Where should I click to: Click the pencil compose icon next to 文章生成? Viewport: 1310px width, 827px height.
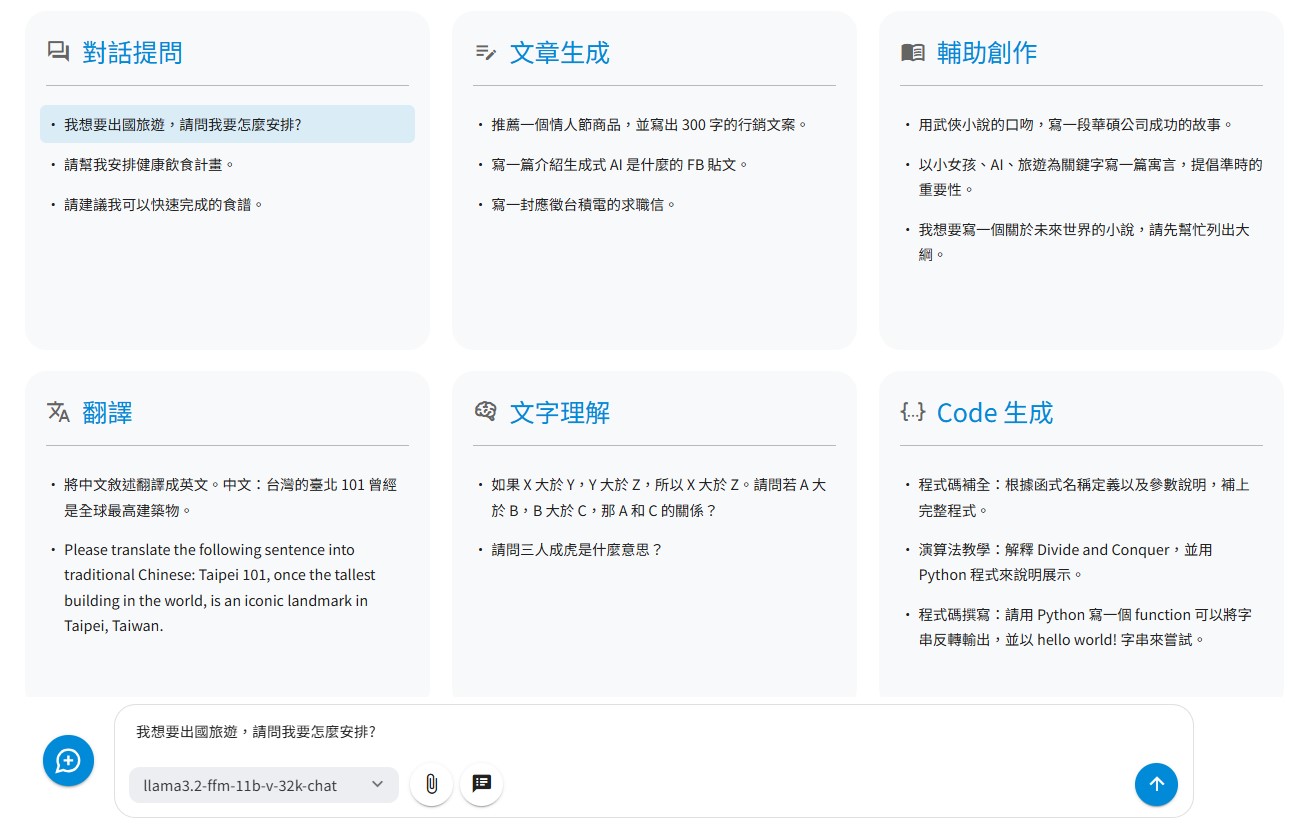pyautogui.click(x=487, y=52)
